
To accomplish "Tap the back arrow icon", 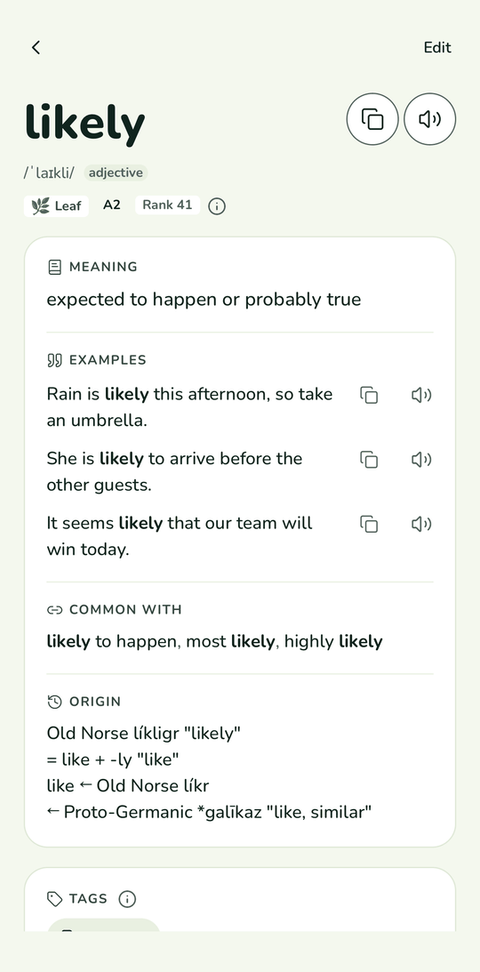I will click(36, 47).
